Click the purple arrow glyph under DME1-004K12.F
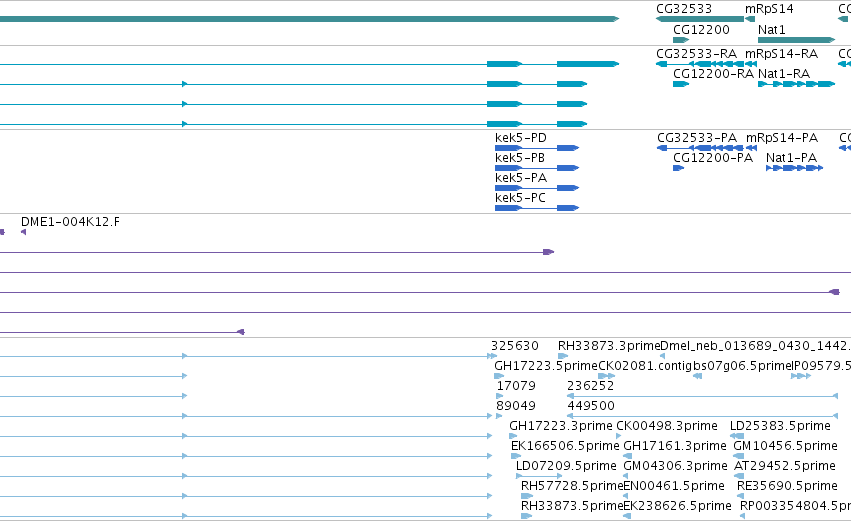This screenshot has height=521, width=851. point(23,232)
